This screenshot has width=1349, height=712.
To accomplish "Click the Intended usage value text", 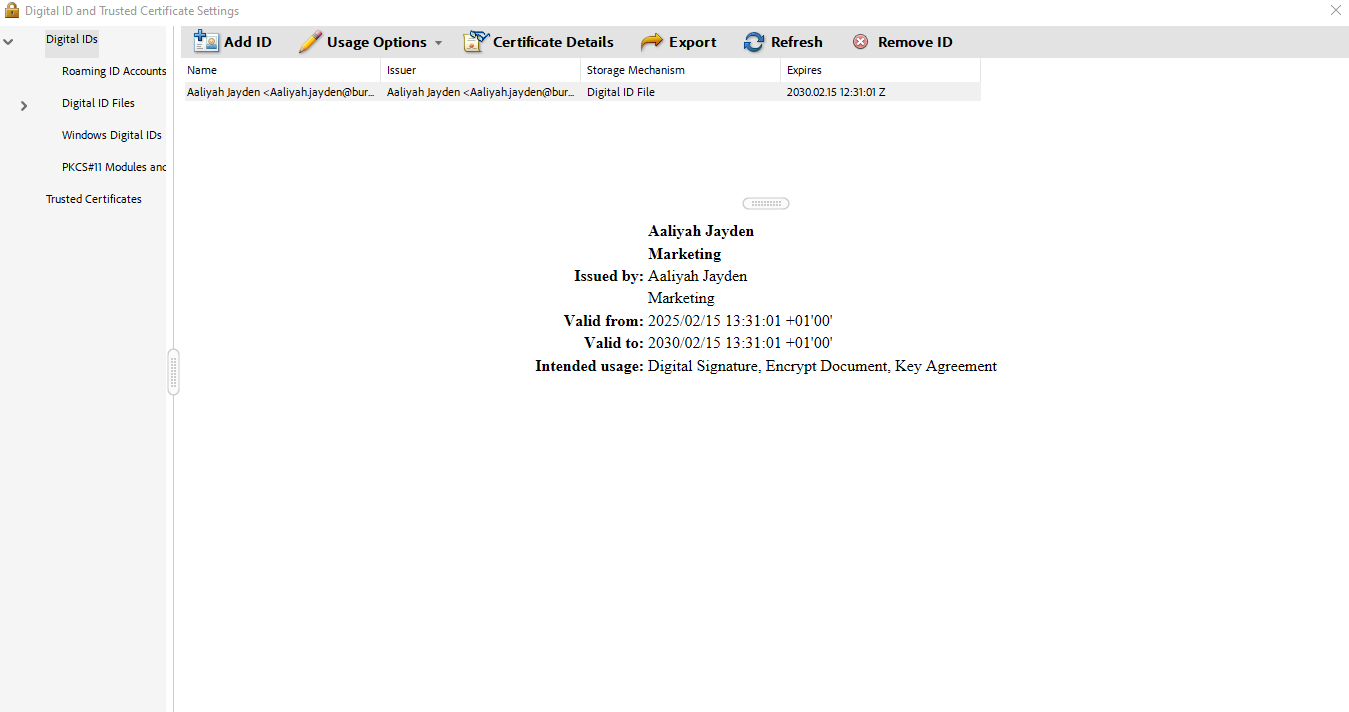I will click(822, 366).
